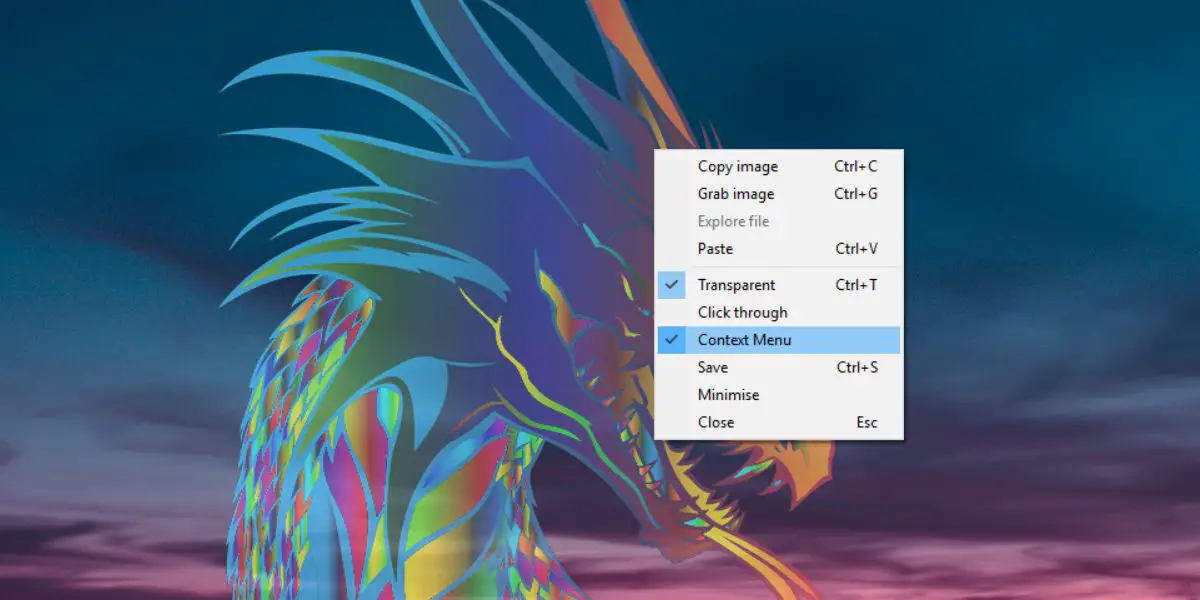The width and height of the screenshot is (1200, 600).
Task: Click the greyed-out Explore file entry
Action: pos(778,221)
